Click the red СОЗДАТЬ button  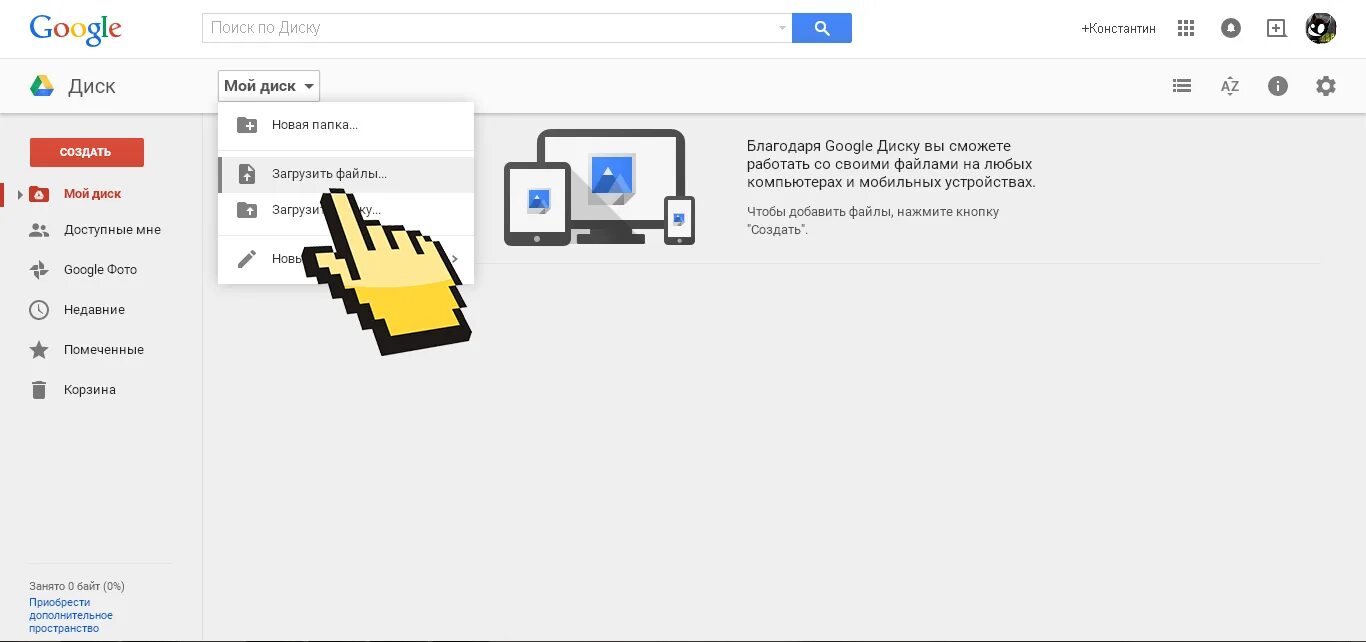coord(87,152)
